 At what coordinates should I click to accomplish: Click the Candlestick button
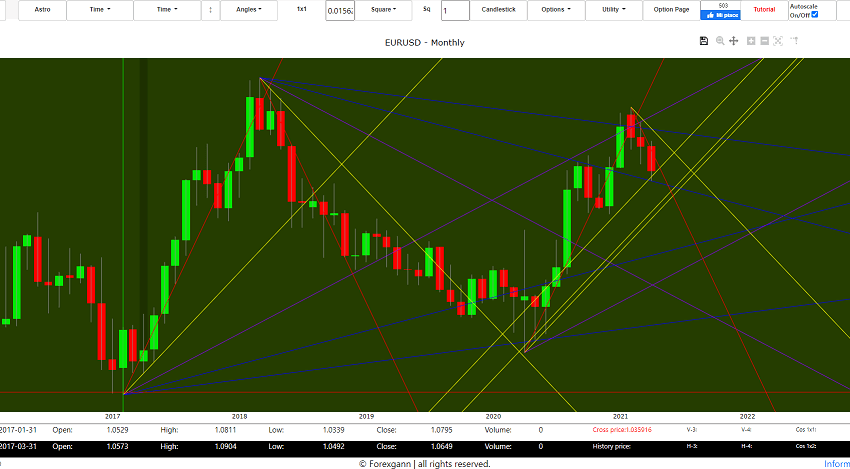499,10
